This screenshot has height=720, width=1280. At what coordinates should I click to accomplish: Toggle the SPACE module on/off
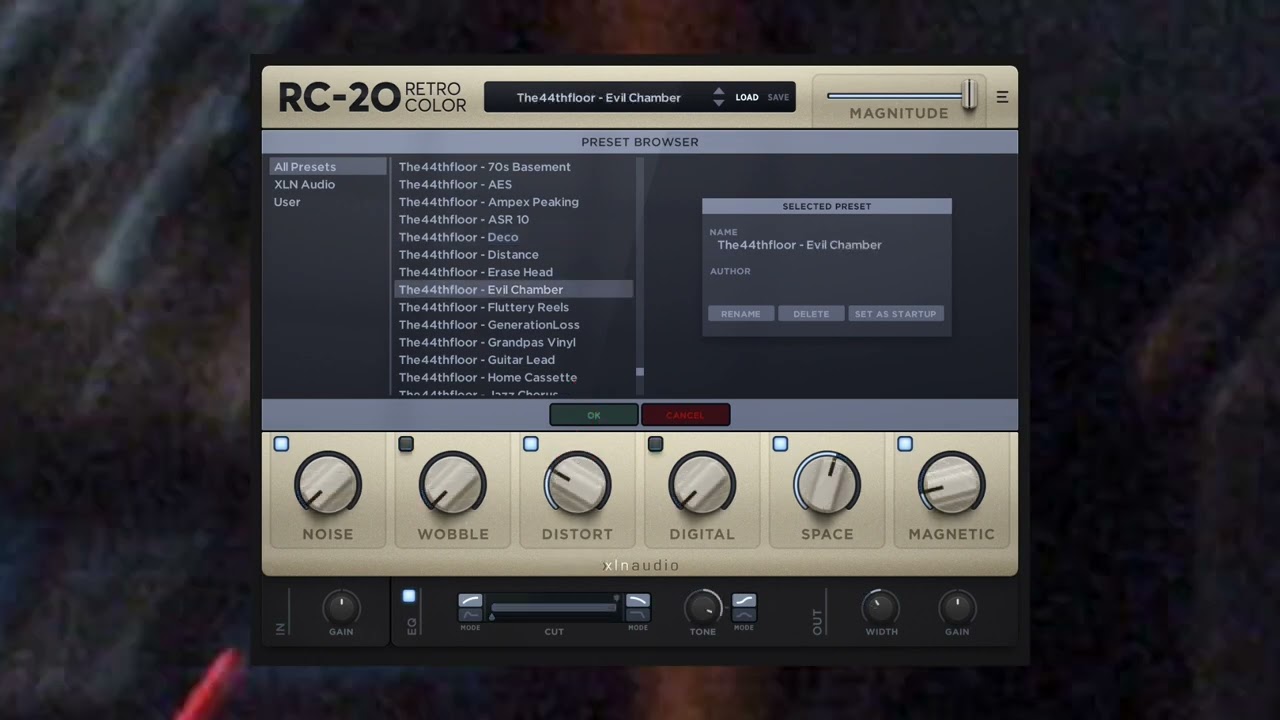(x=780, y=443)
